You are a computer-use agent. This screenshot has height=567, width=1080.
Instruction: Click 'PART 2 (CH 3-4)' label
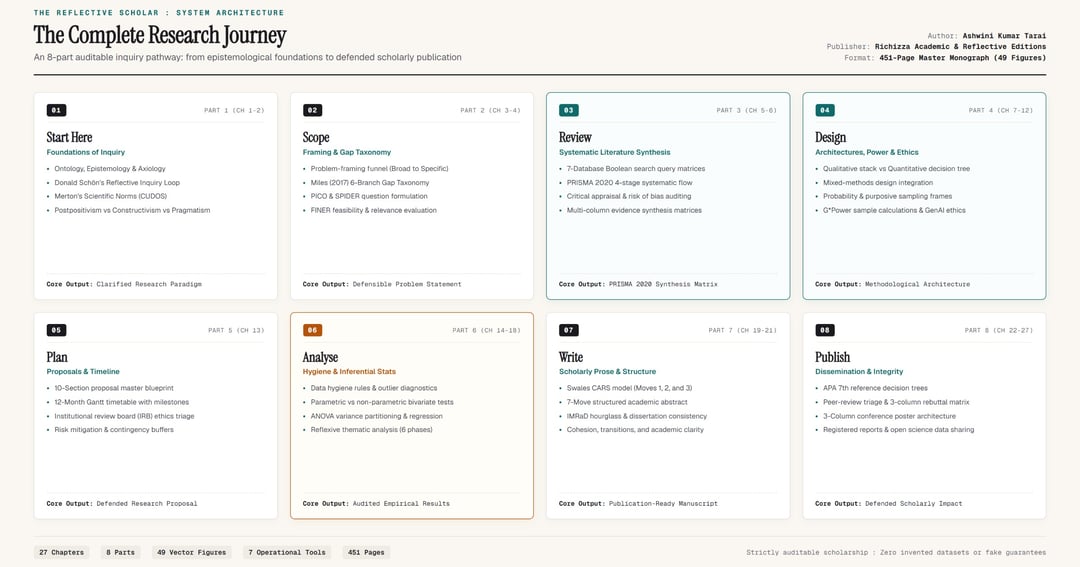(490, 110)
